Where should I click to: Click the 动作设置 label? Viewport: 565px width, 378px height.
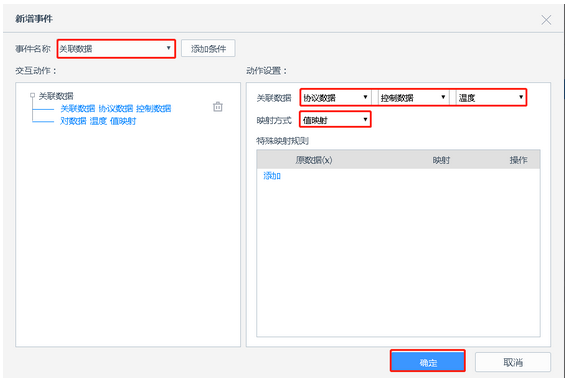point(266,70)
